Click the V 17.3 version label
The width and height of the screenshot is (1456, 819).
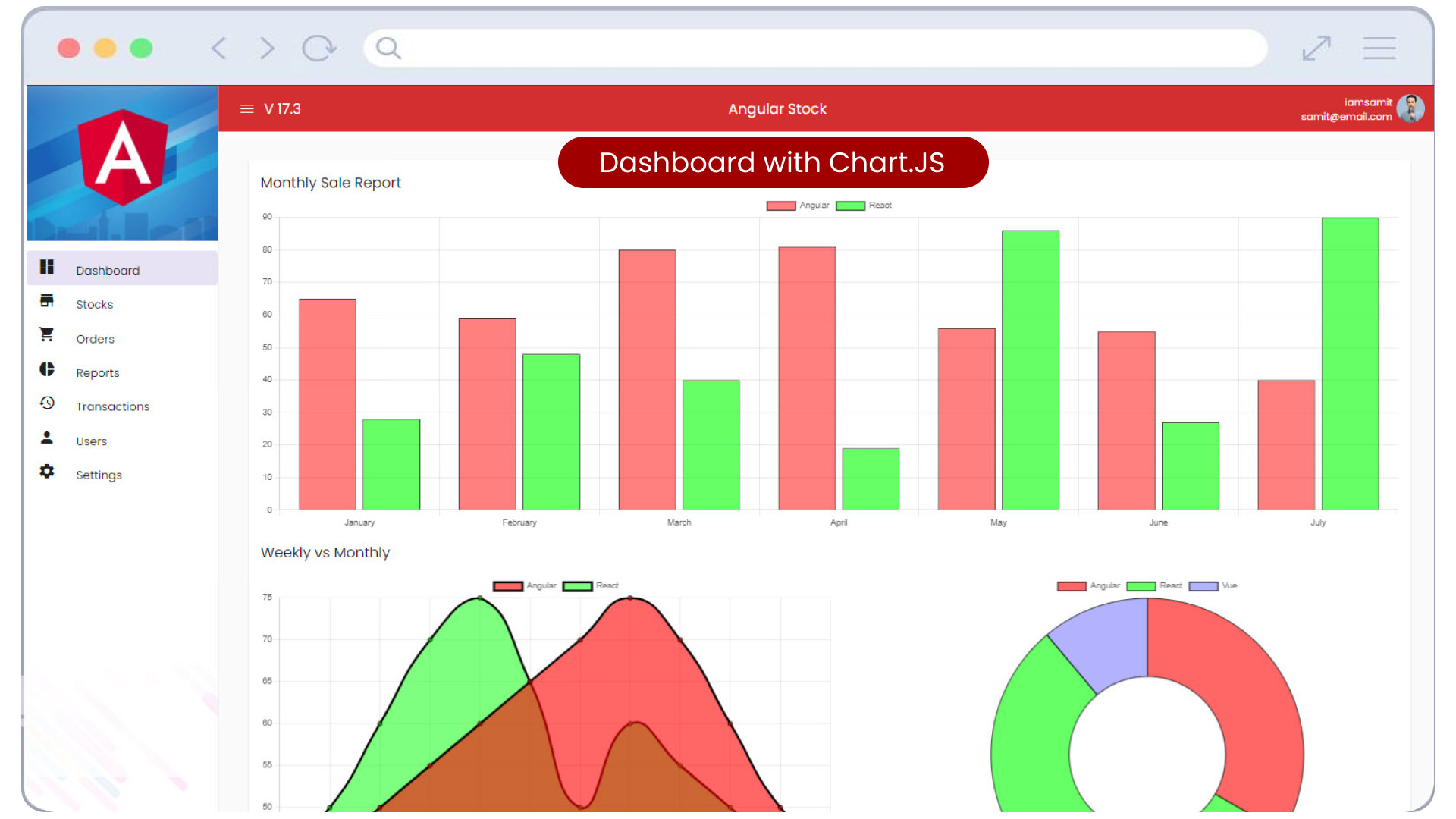pos(282,109)
